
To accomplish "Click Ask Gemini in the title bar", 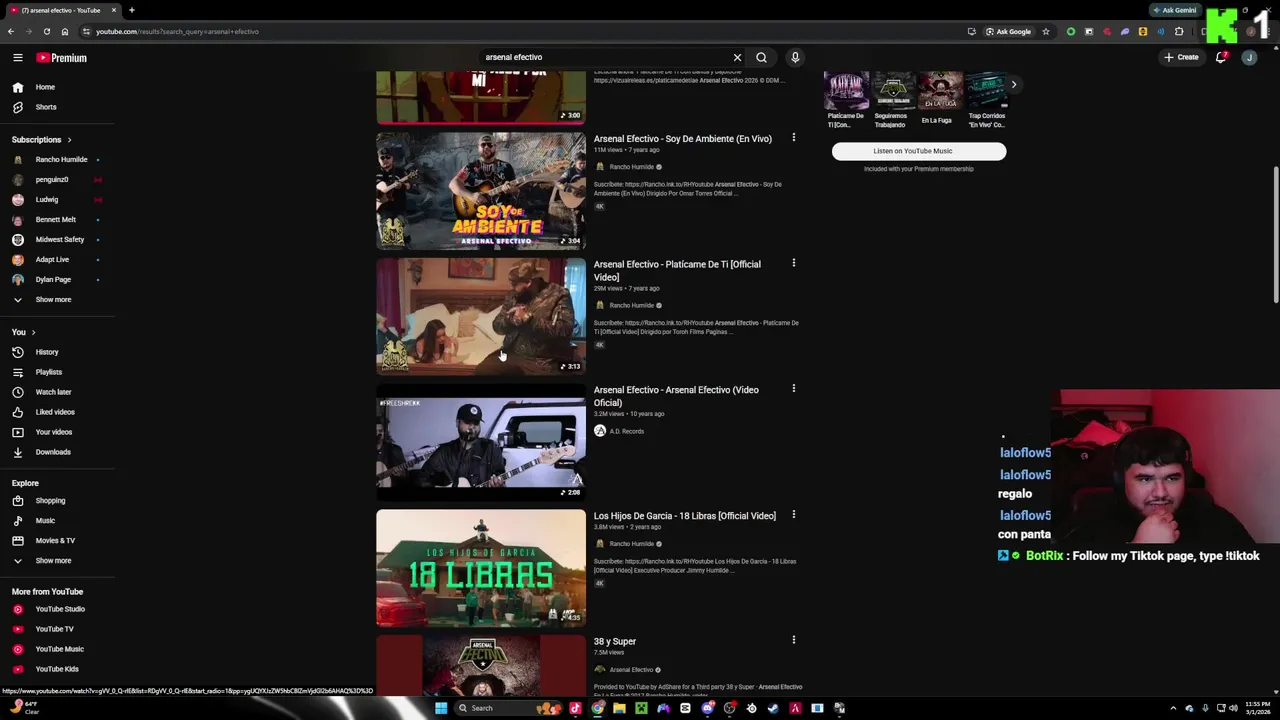I will 1175,10.
